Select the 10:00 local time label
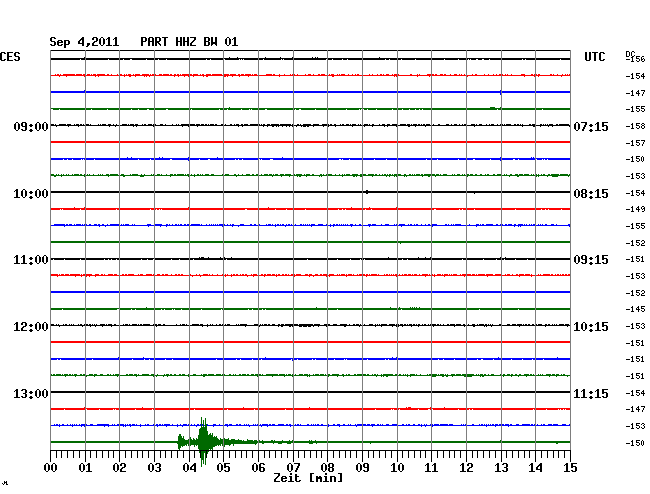The image size is (650, 494). (x=31, y=193)
